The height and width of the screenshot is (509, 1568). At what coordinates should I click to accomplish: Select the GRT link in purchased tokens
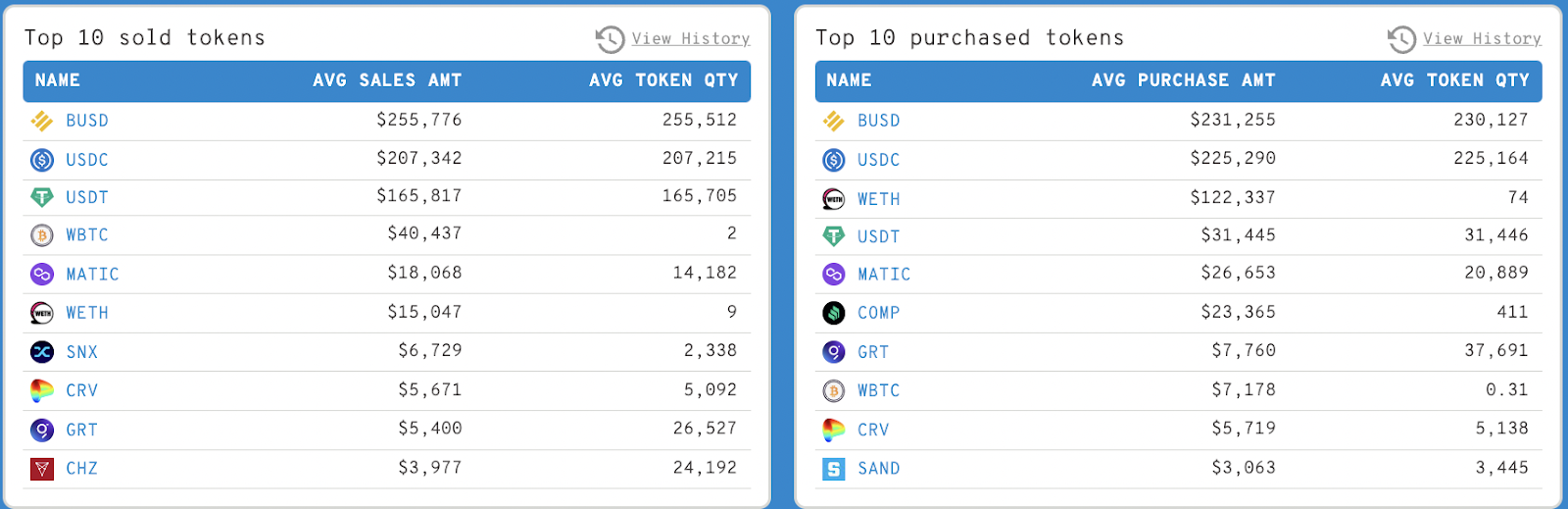click(873, 352)
